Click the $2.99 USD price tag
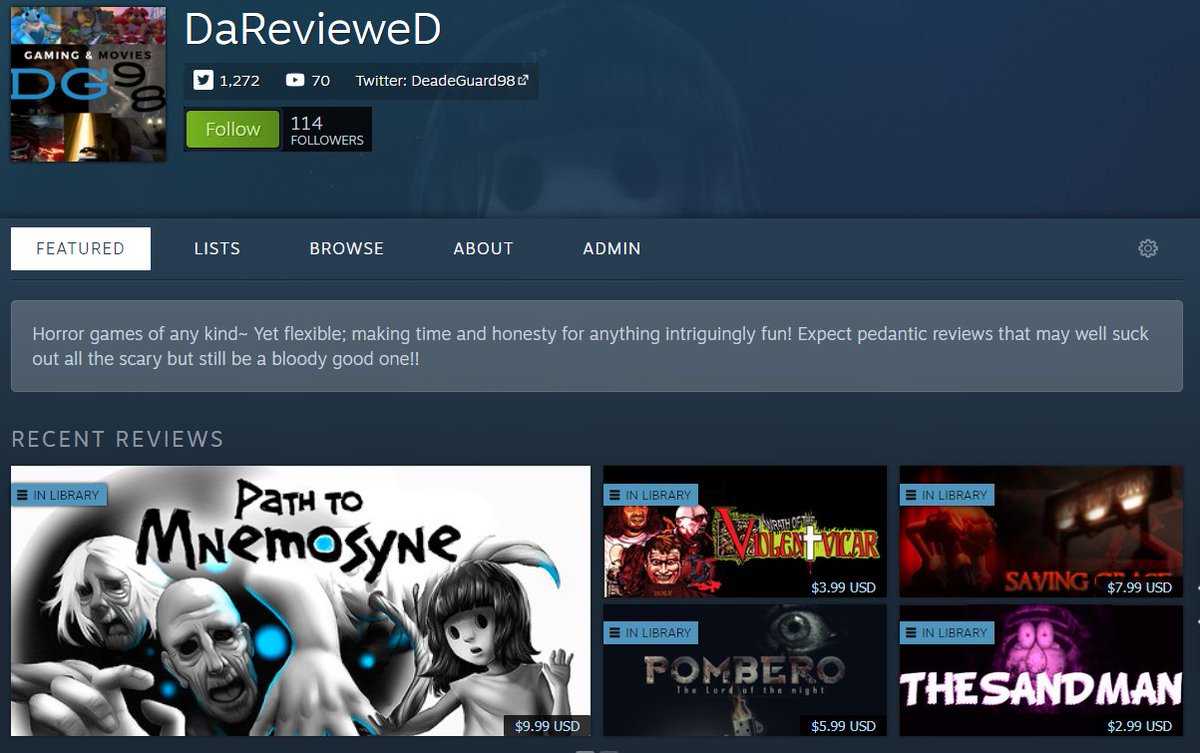Screen dimensions: 1200x753 click(1139, 726)
